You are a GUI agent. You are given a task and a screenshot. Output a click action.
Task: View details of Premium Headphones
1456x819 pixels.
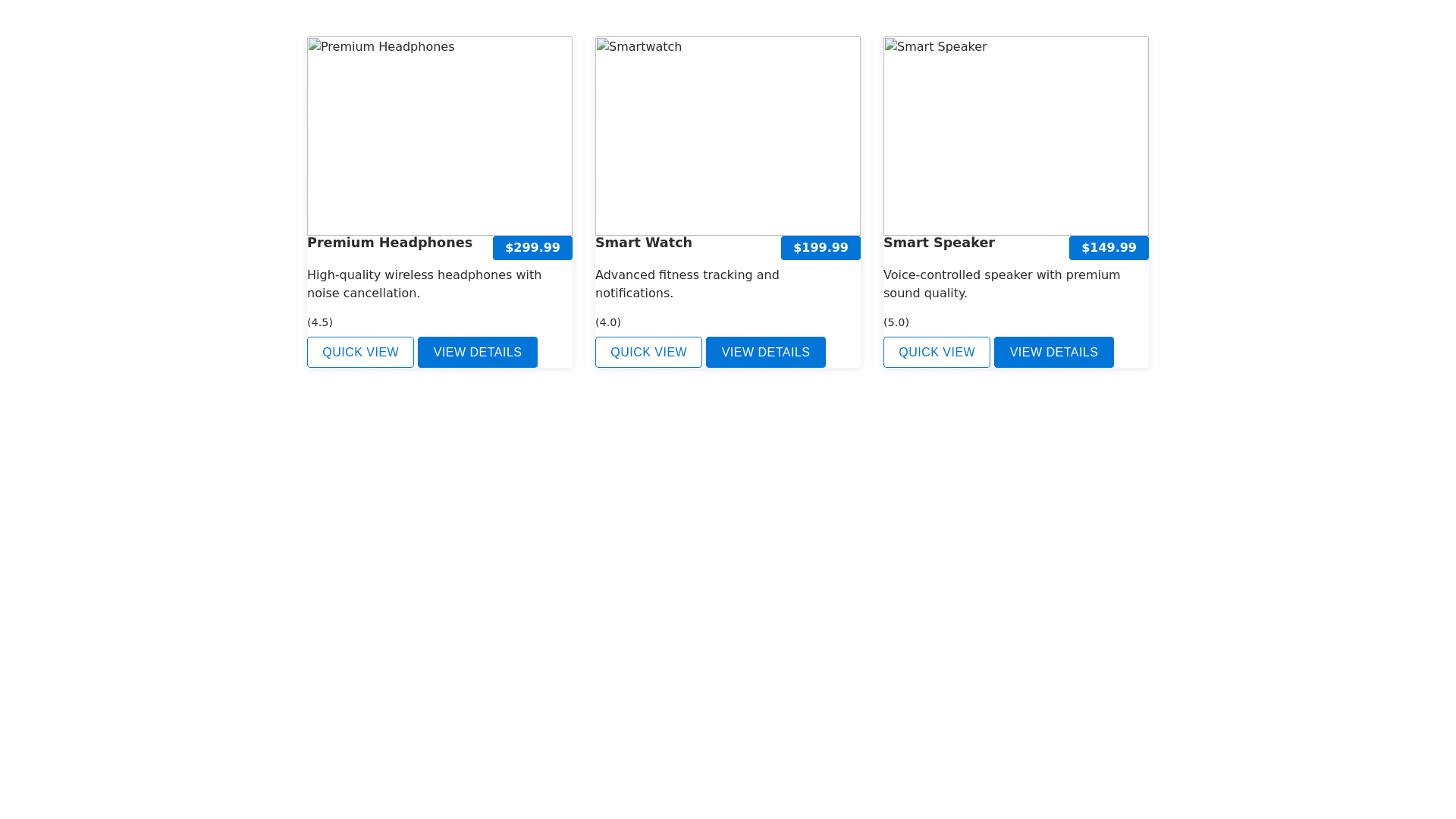(477, 352)
